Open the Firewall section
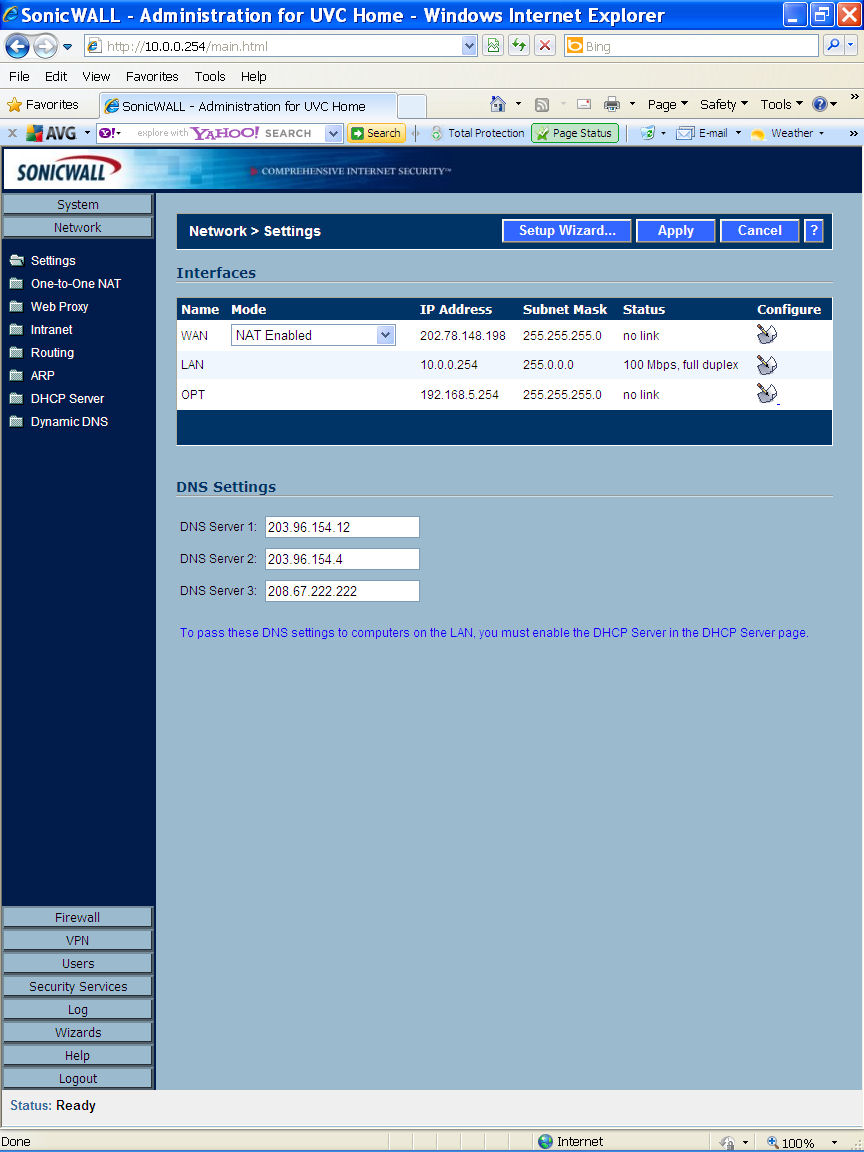864x1152 pixels. (78, 917)
